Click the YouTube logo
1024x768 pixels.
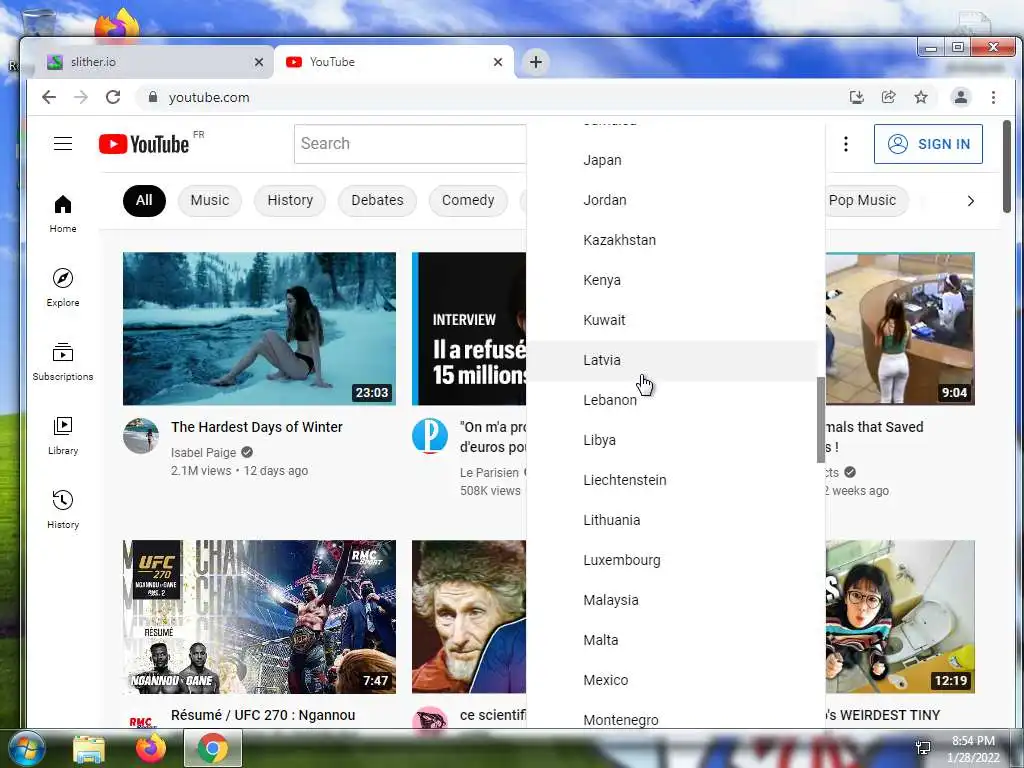click(x=144, y=144)
